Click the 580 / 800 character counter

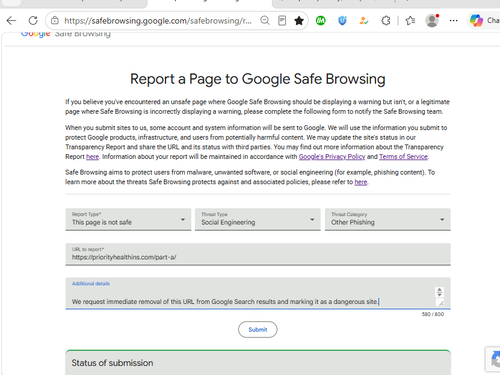tap(433, 314)
